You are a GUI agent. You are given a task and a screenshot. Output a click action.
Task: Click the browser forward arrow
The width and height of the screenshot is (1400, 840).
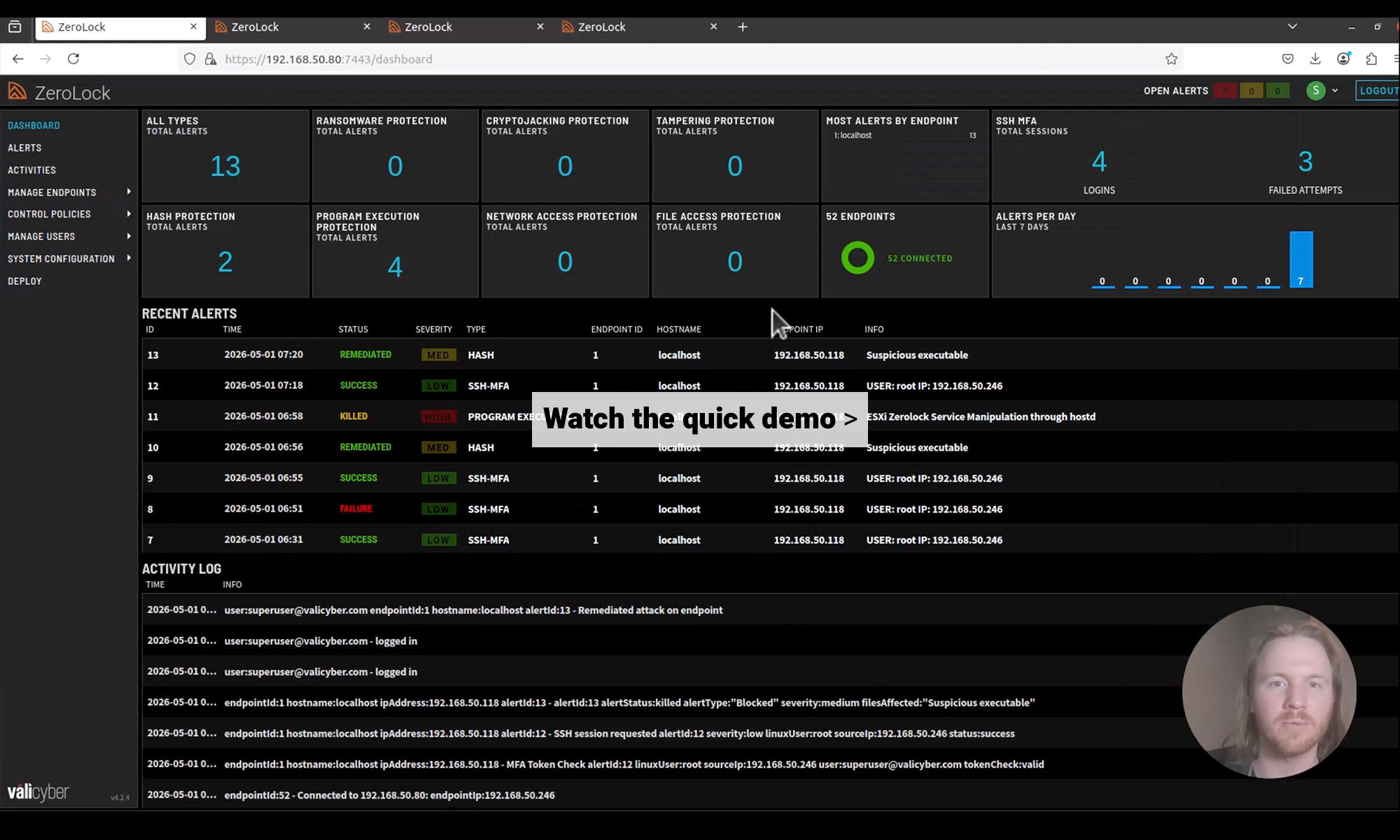point(45,59)
